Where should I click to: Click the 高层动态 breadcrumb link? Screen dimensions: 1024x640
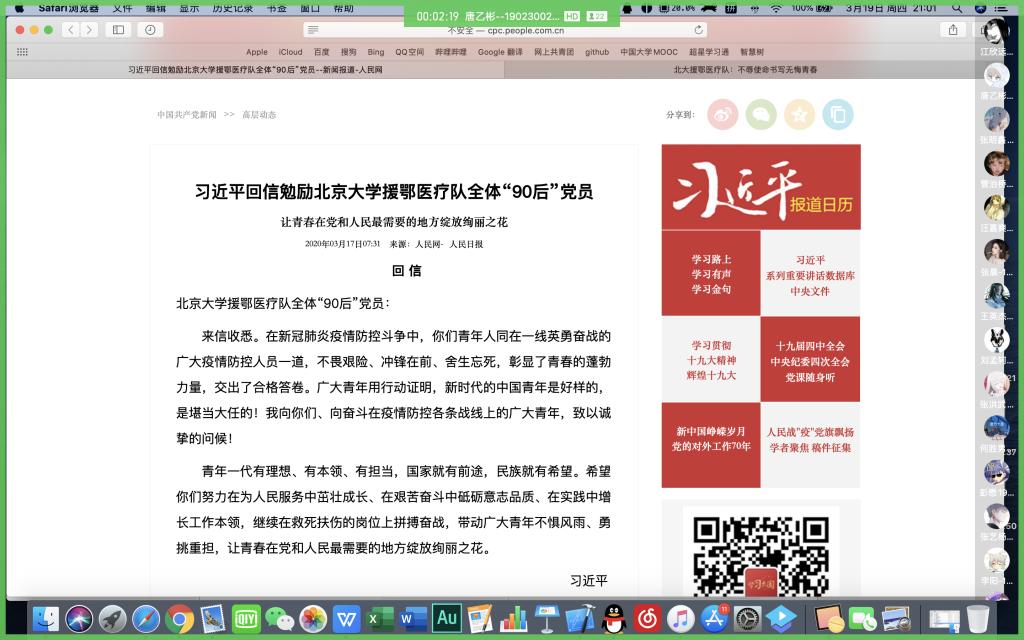point(259,115)
